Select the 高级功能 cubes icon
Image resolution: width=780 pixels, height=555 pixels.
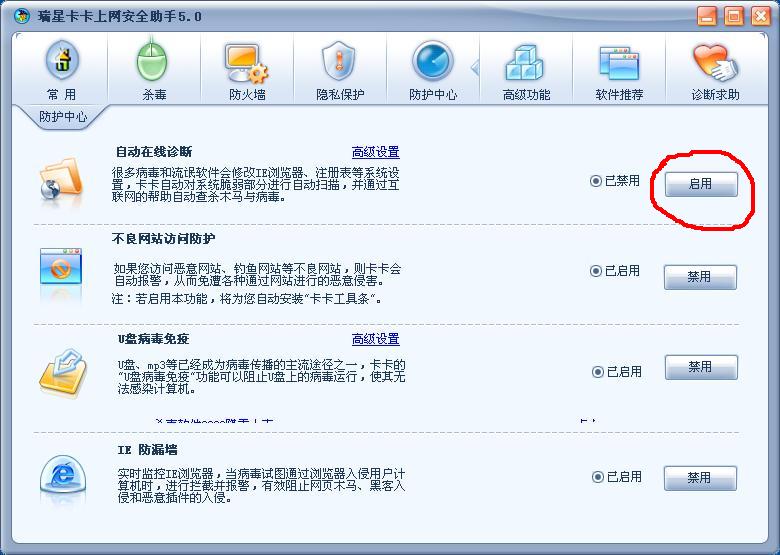tap(524, 63)
